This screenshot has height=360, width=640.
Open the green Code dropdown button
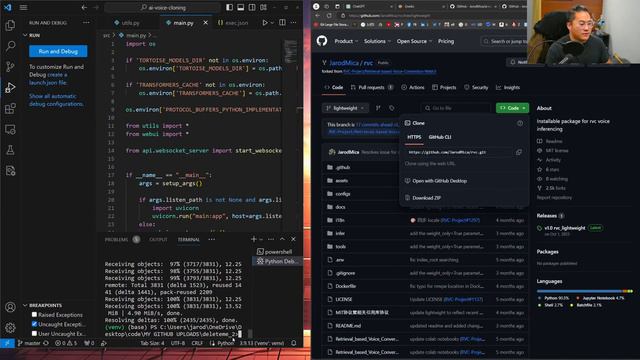(512, 108)
